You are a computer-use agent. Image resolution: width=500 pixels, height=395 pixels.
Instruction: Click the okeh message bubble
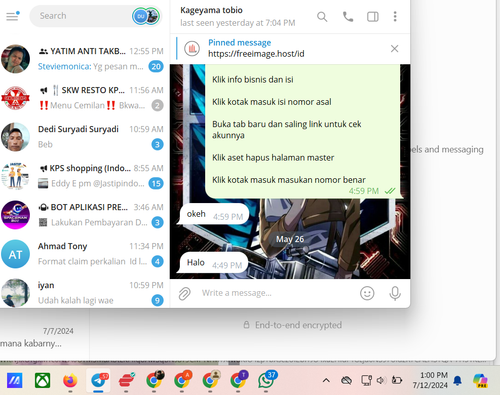(x=214, y=214)
